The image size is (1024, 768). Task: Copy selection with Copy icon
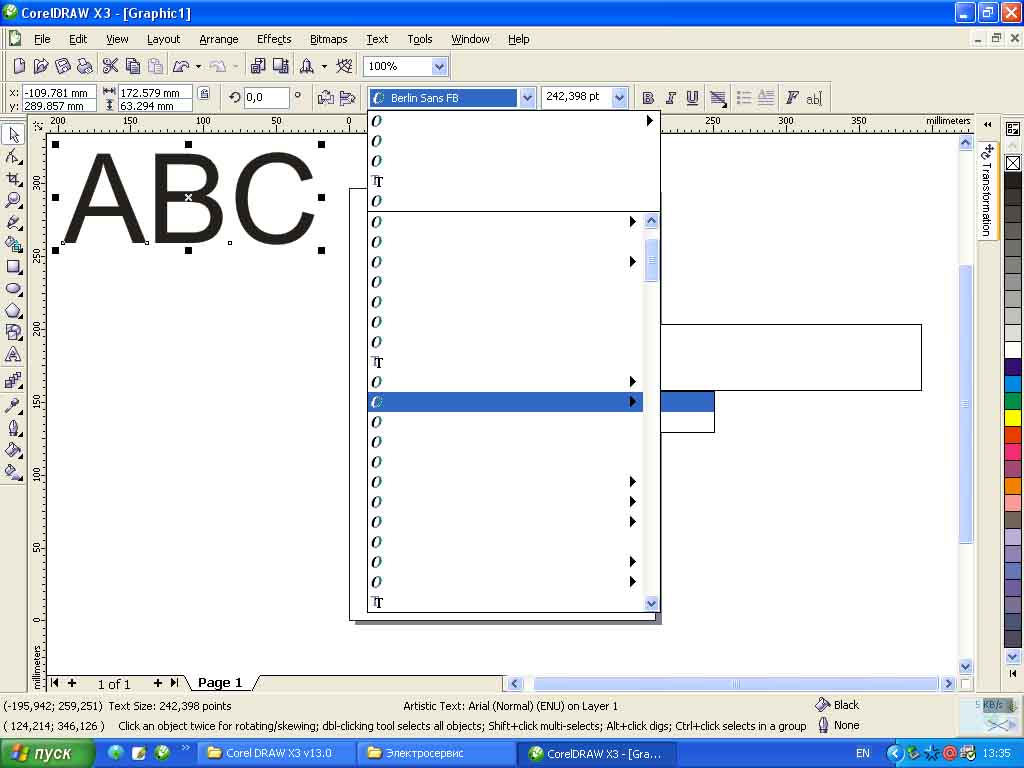coord(133,65)
